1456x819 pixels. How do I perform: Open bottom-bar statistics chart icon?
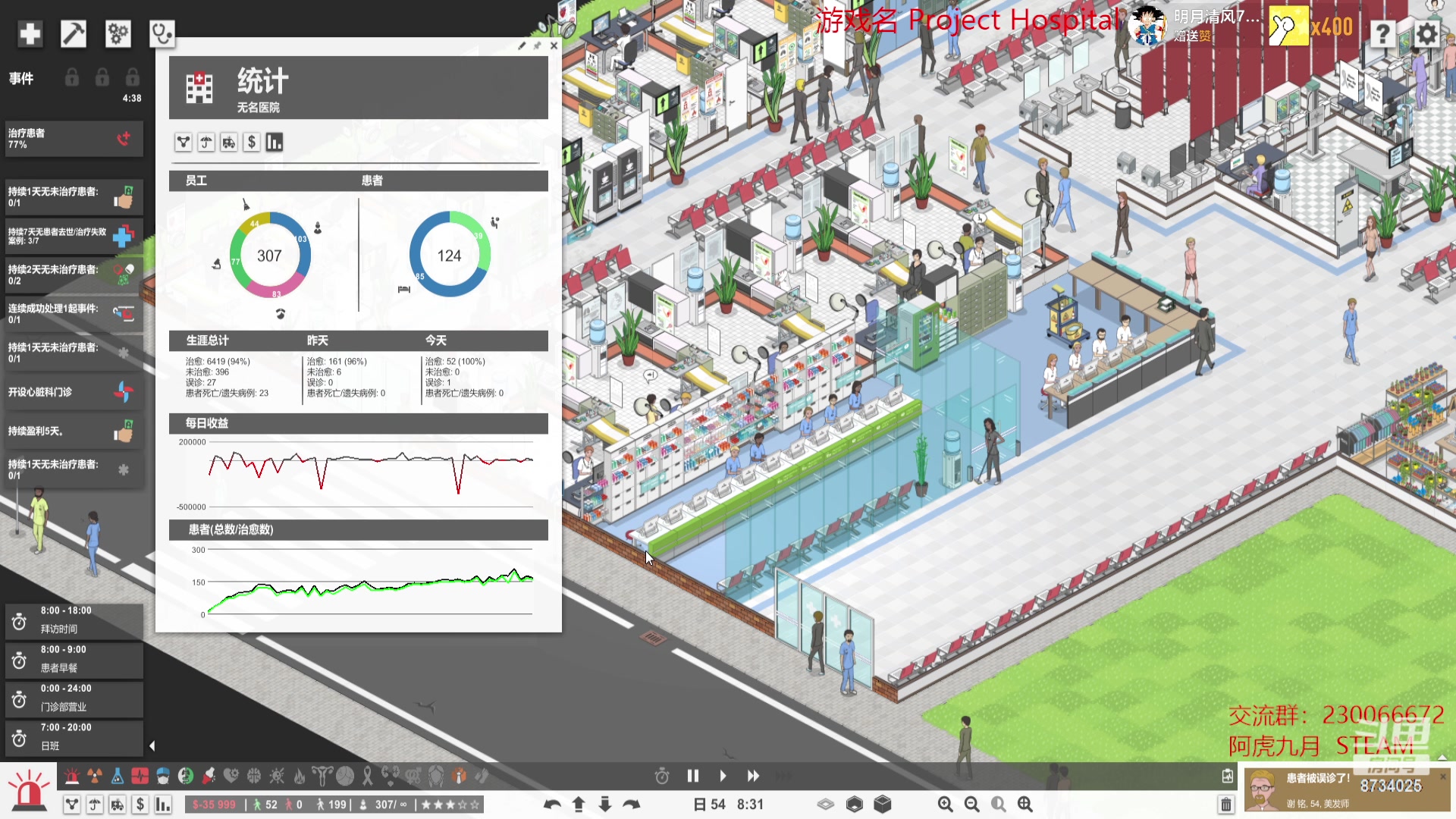163,805
